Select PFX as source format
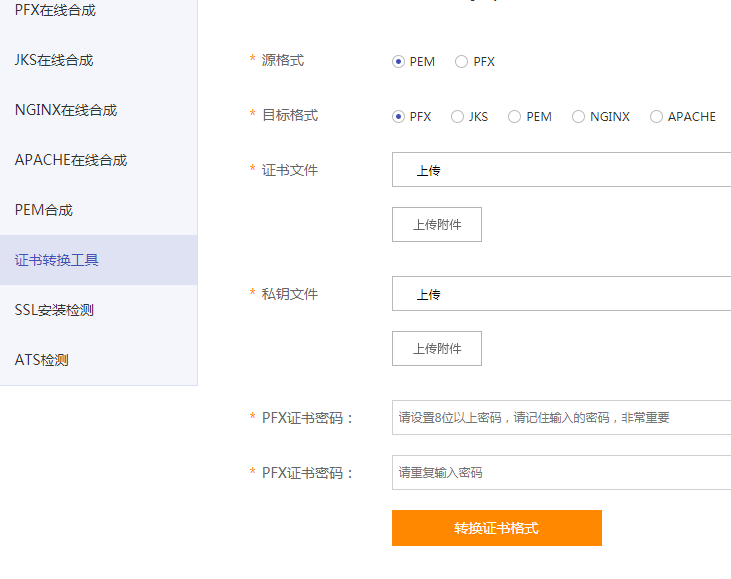This screenshot has height=579, width=731. click(x=461, y=62)
